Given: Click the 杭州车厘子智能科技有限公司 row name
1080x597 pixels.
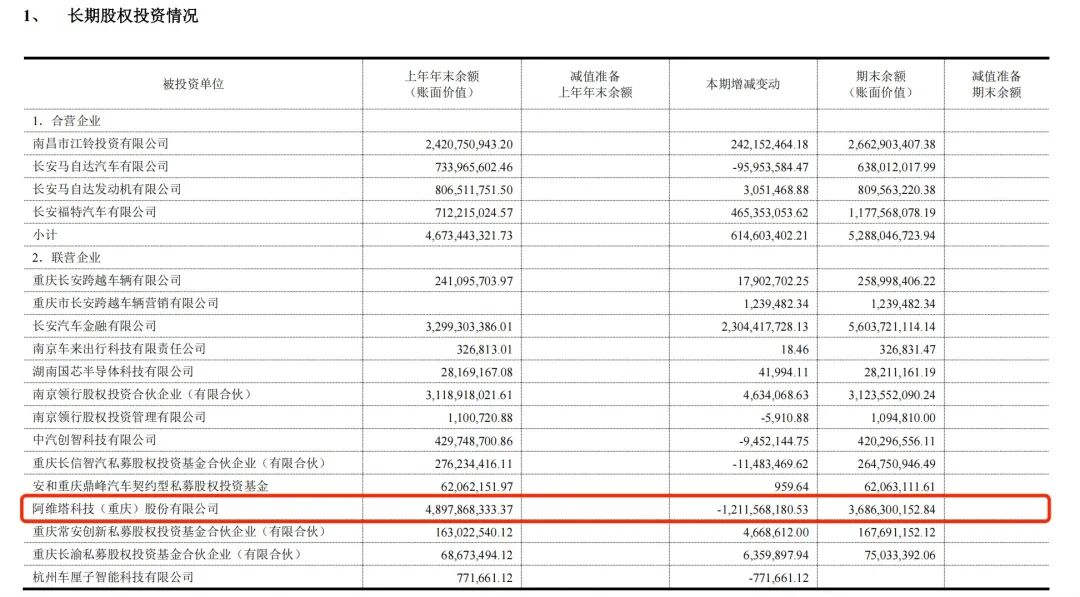Looking at the screenshot, I should click(113, 577).
